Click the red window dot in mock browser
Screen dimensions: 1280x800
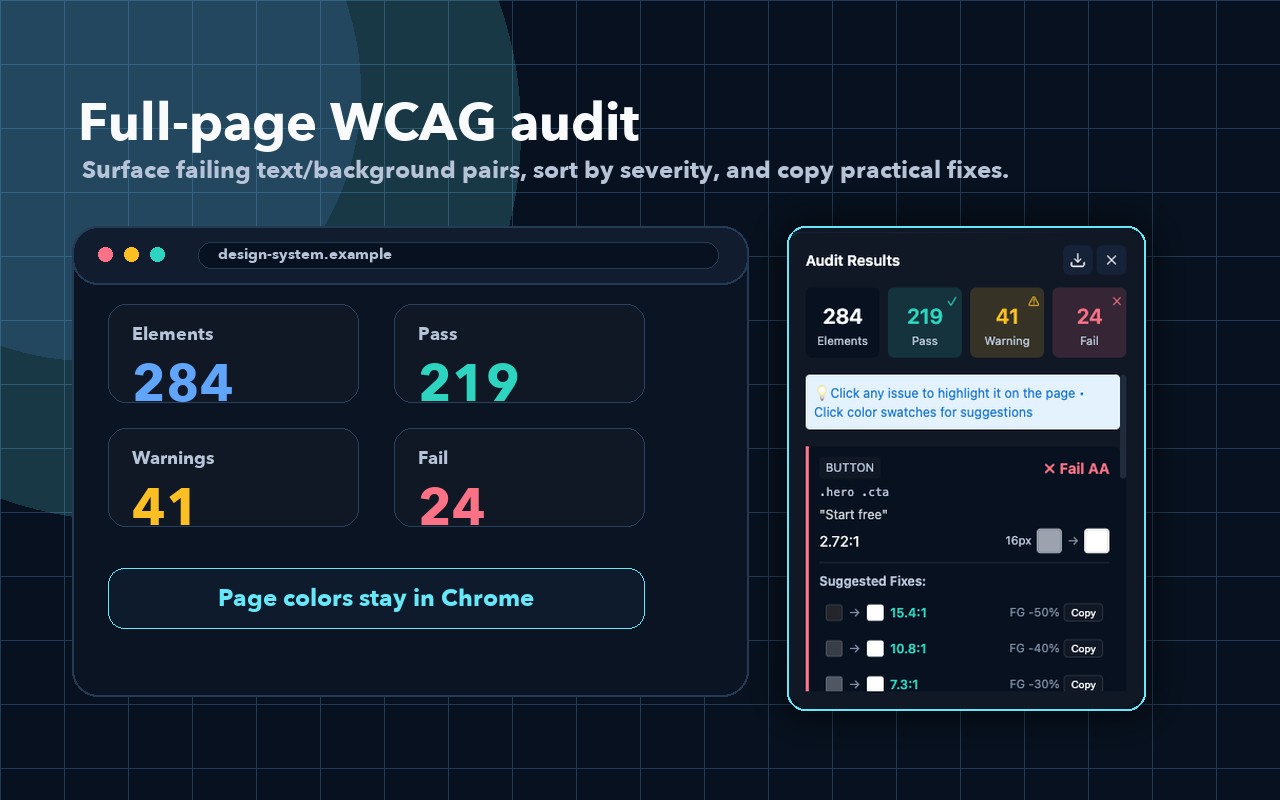pyautogui.click(x=105, y=254)
